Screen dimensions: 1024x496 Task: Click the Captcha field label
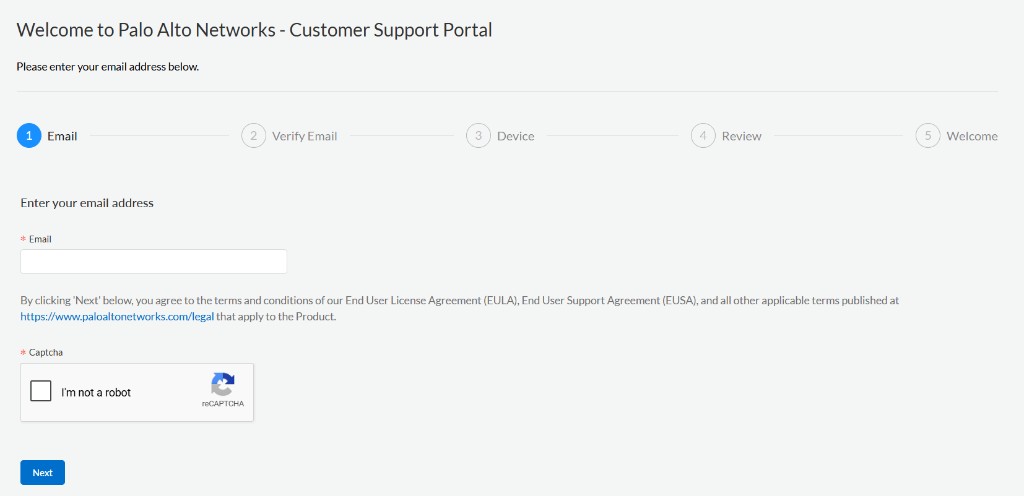pyautogui.click(x=46, y=352)
